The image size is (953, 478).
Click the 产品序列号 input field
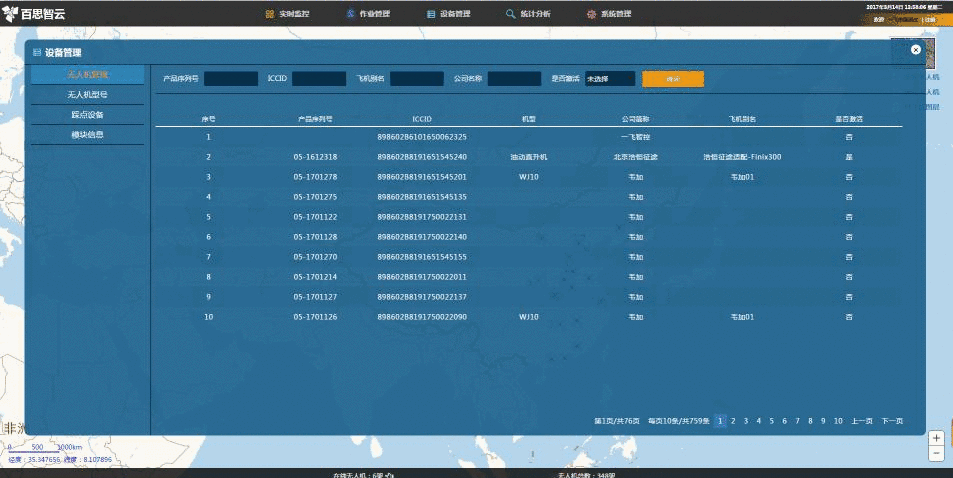pos(231,78)
